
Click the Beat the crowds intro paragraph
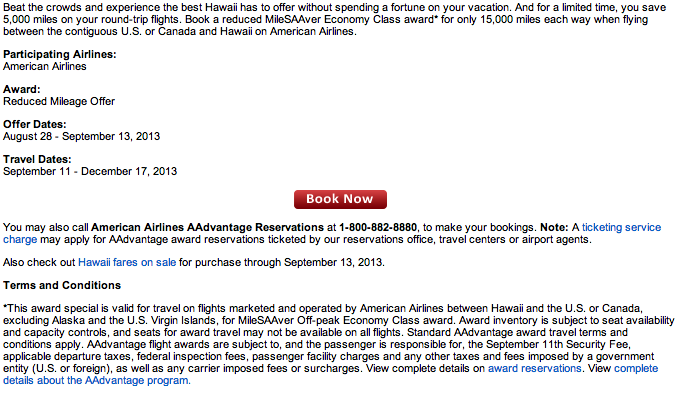coord(334,20)
